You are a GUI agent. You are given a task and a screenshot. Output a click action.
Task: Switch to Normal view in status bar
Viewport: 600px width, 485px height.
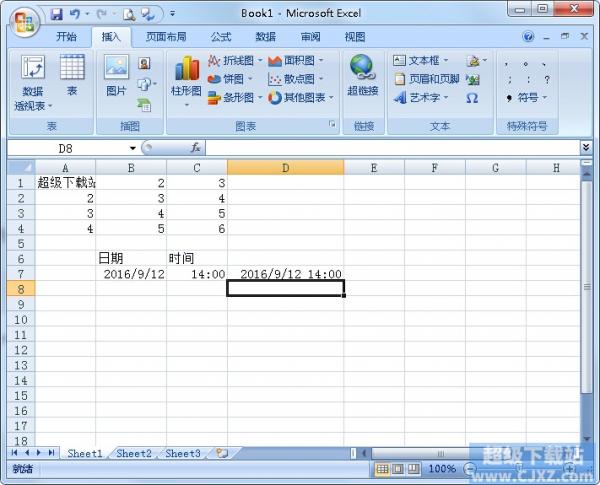[x=382, y=468]
